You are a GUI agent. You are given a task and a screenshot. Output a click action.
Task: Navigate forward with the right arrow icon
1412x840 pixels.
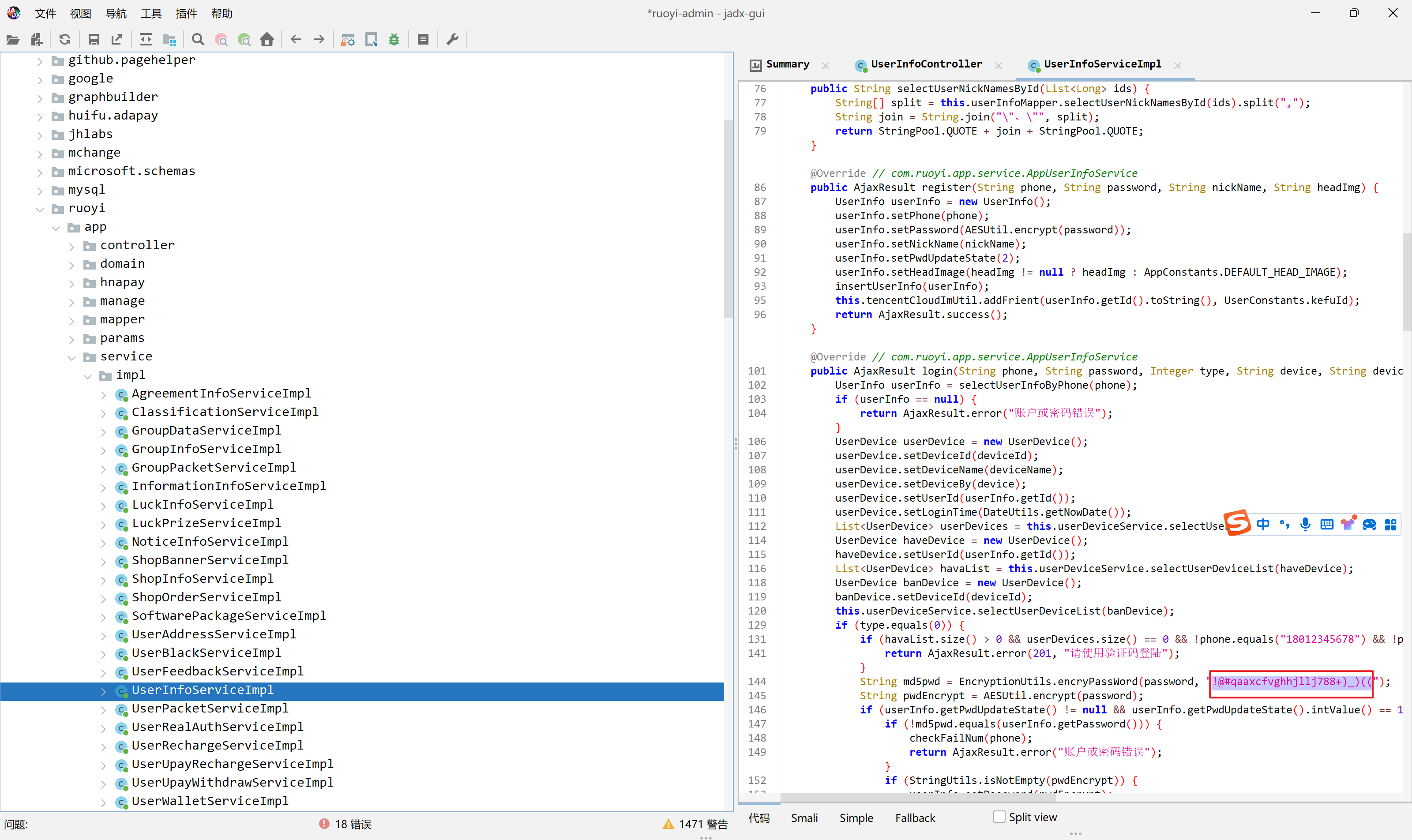click(x=319, y=40)
